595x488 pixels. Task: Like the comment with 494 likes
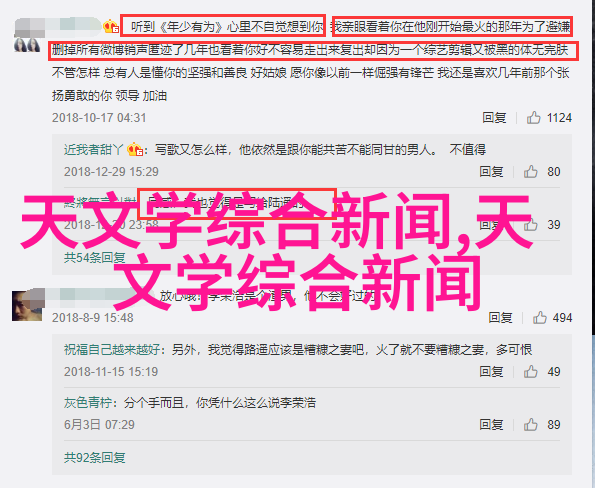coord(539,317)
